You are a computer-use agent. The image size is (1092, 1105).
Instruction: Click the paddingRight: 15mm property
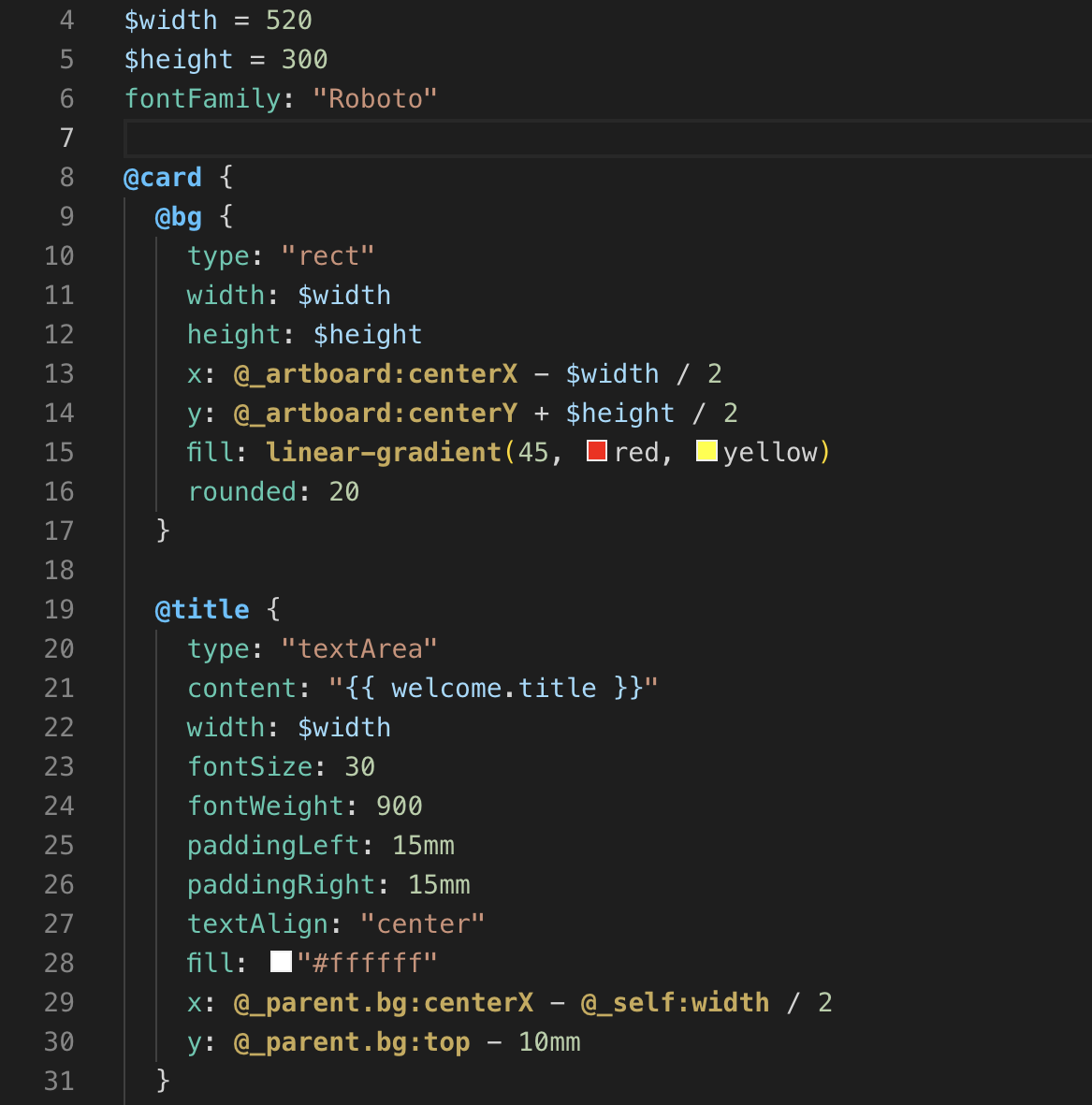328,885
